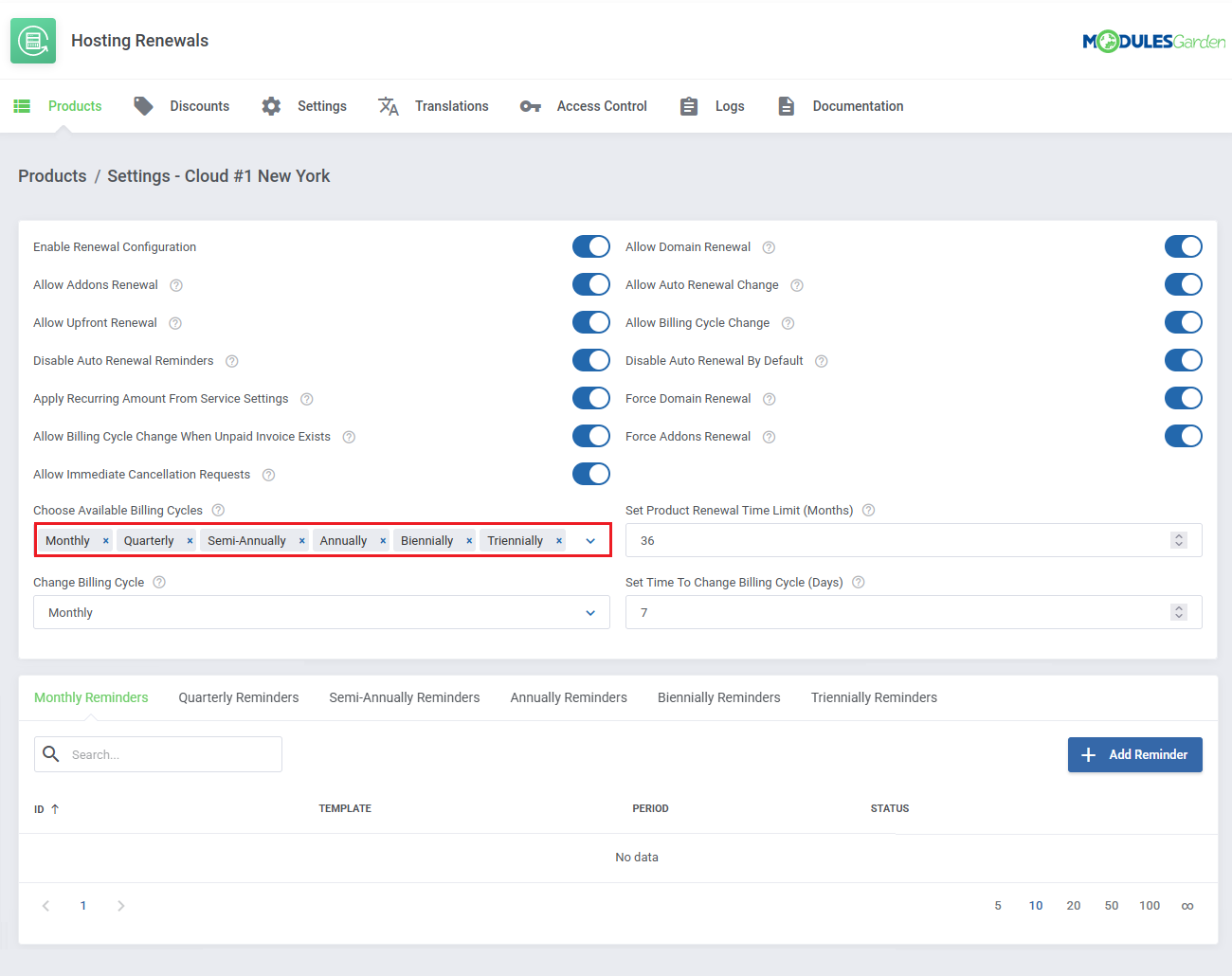Remove Annually from billing cycles
1232x976 pixels.
click(x=383, y=541)
